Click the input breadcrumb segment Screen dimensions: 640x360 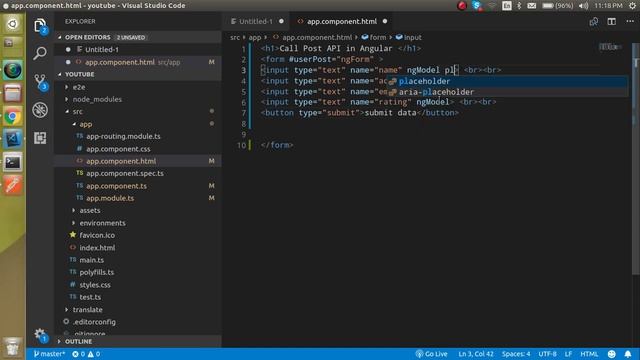click(x=409, y=37)
